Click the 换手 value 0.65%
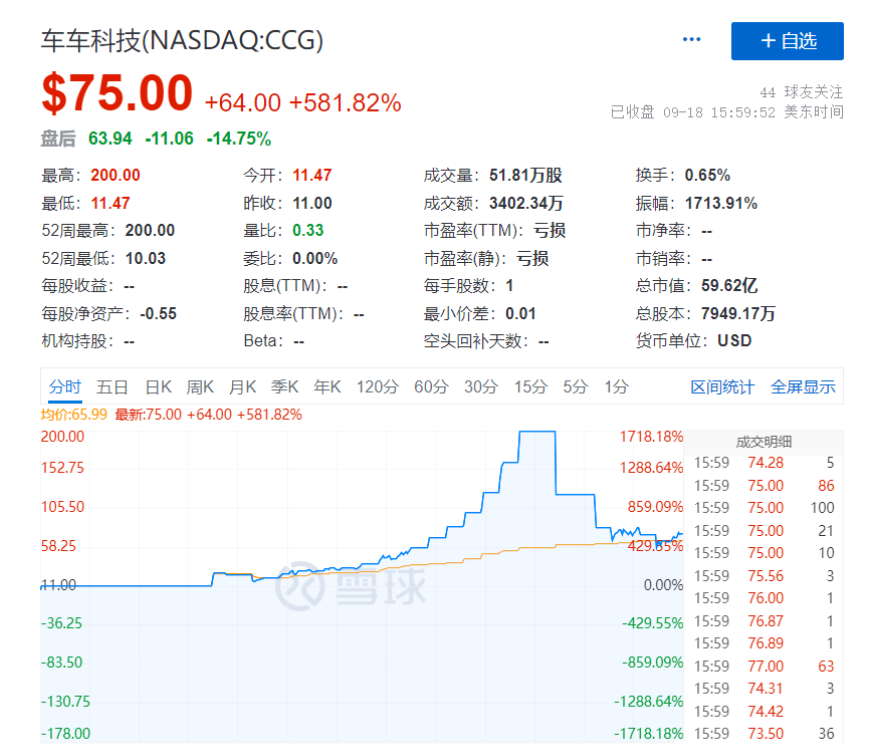880x744 pixels. tap(707, 175)
